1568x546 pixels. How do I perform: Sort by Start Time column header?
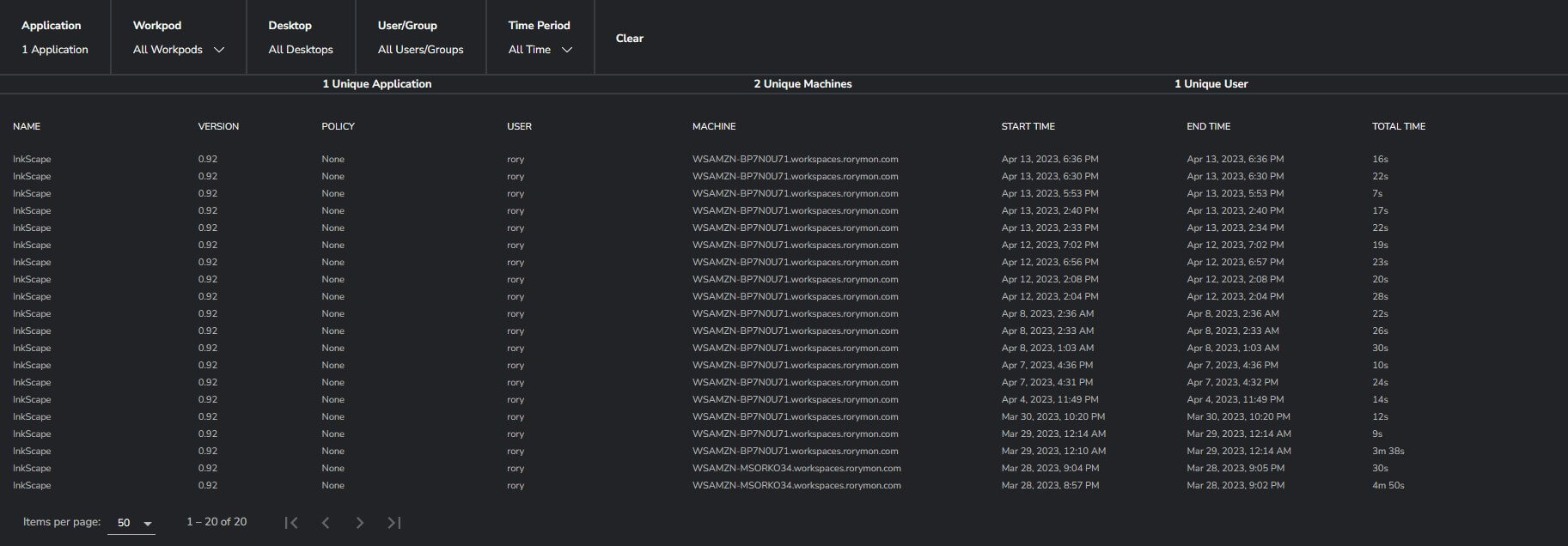[x=1028, y=126]
